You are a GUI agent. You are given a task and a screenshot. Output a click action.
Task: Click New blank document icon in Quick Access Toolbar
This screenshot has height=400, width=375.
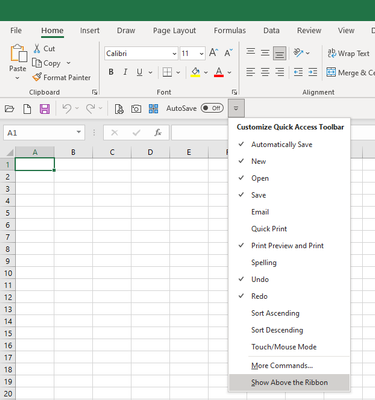(27, 109)
